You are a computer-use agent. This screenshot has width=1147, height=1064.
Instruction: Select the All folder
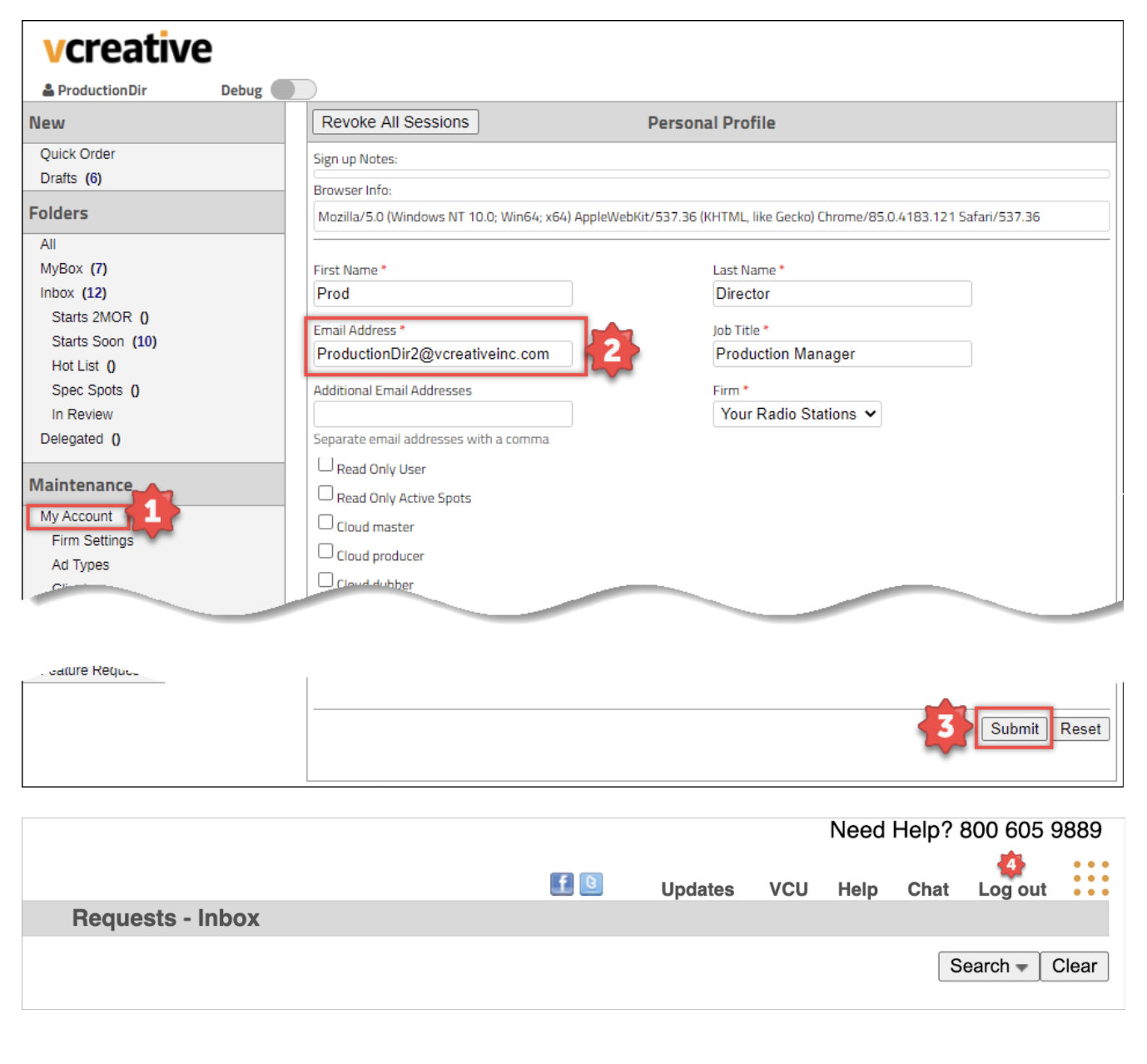(x=48, y=244)
